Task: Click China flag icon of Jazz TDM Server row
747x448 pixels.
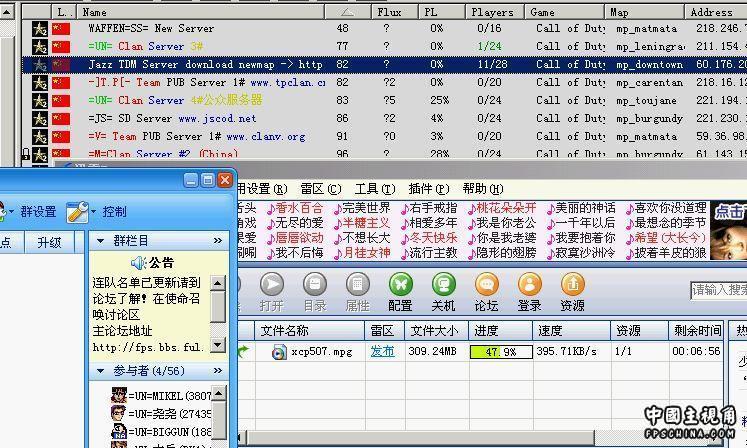Action: 61,65
